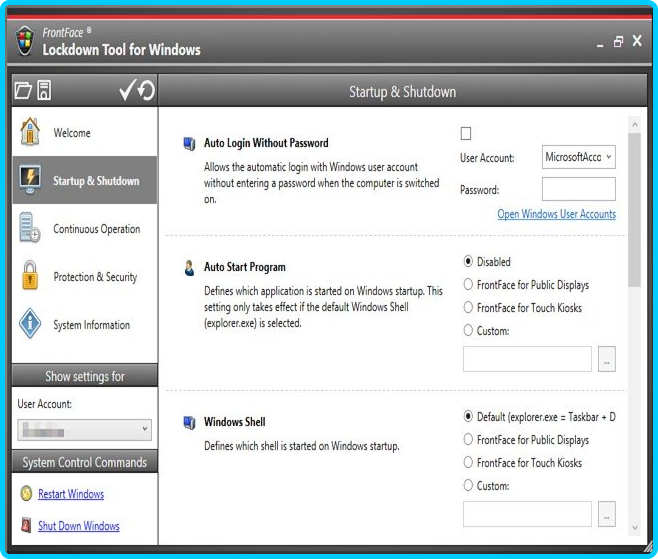Click custom auto start program path field

pyautogui.click(x=527, y=359)
